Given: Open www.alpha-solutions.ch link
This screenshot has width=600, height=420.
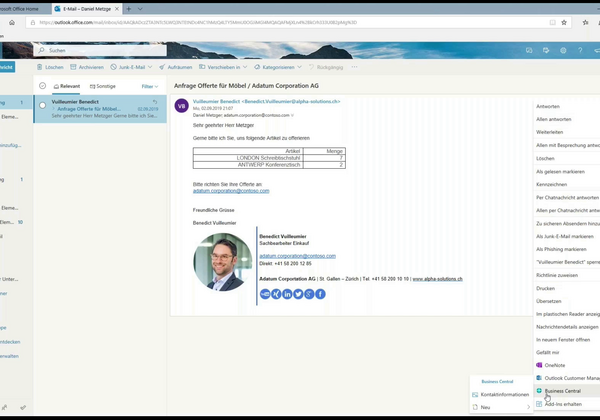Looking at the screenshot, I should (437, 279).
